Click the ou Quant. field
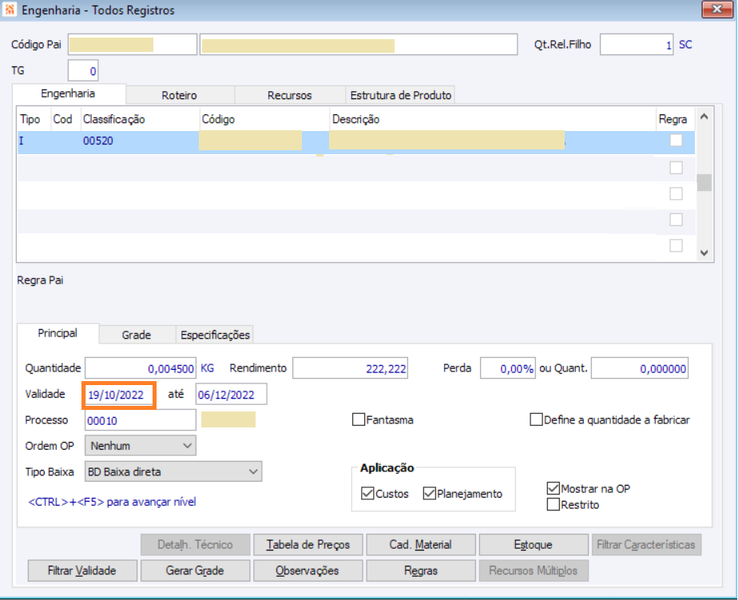738x600 pixels. coord(640,368)
